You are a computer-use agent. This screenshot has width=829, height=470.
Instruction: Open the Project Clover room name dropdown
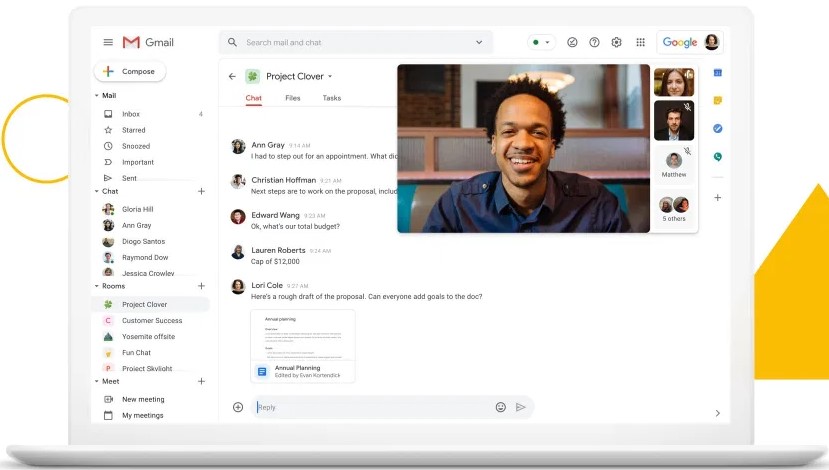coord(330,76)
